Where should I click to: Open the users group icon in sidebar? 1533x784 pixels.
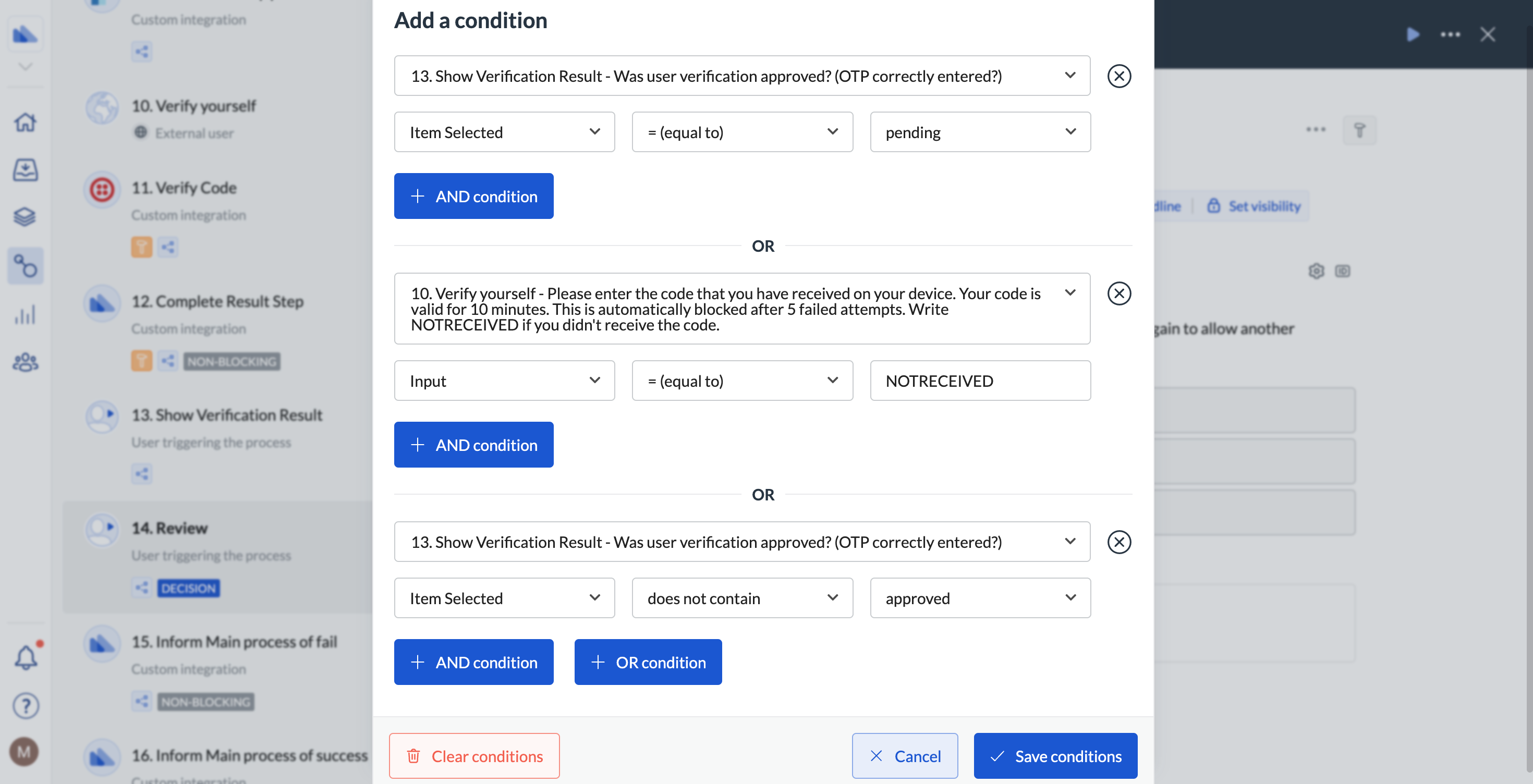pyautogui.click(x=25, y=362)
